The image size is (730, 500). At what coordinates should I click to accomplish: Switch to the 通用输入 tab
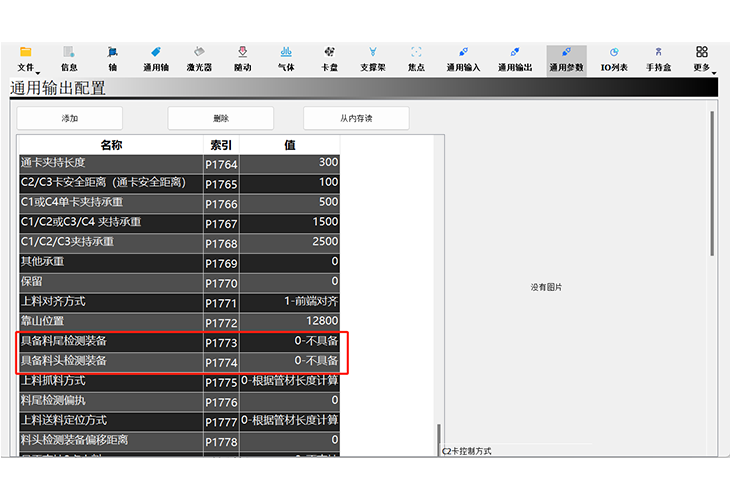(463, 58)
